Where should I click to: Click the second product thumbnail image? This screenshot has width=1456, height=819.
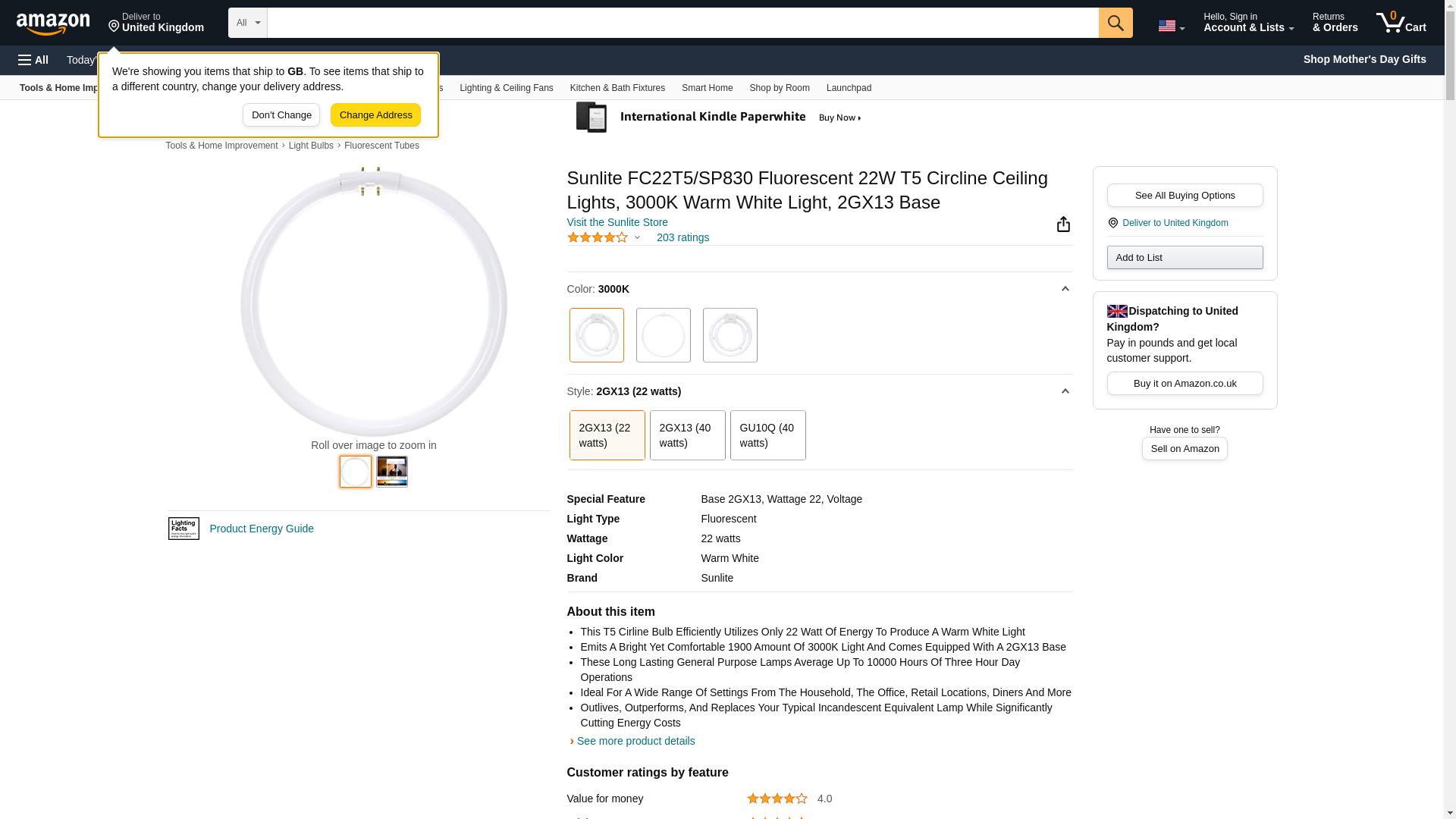pyautogui.click(x=392, y=471)
